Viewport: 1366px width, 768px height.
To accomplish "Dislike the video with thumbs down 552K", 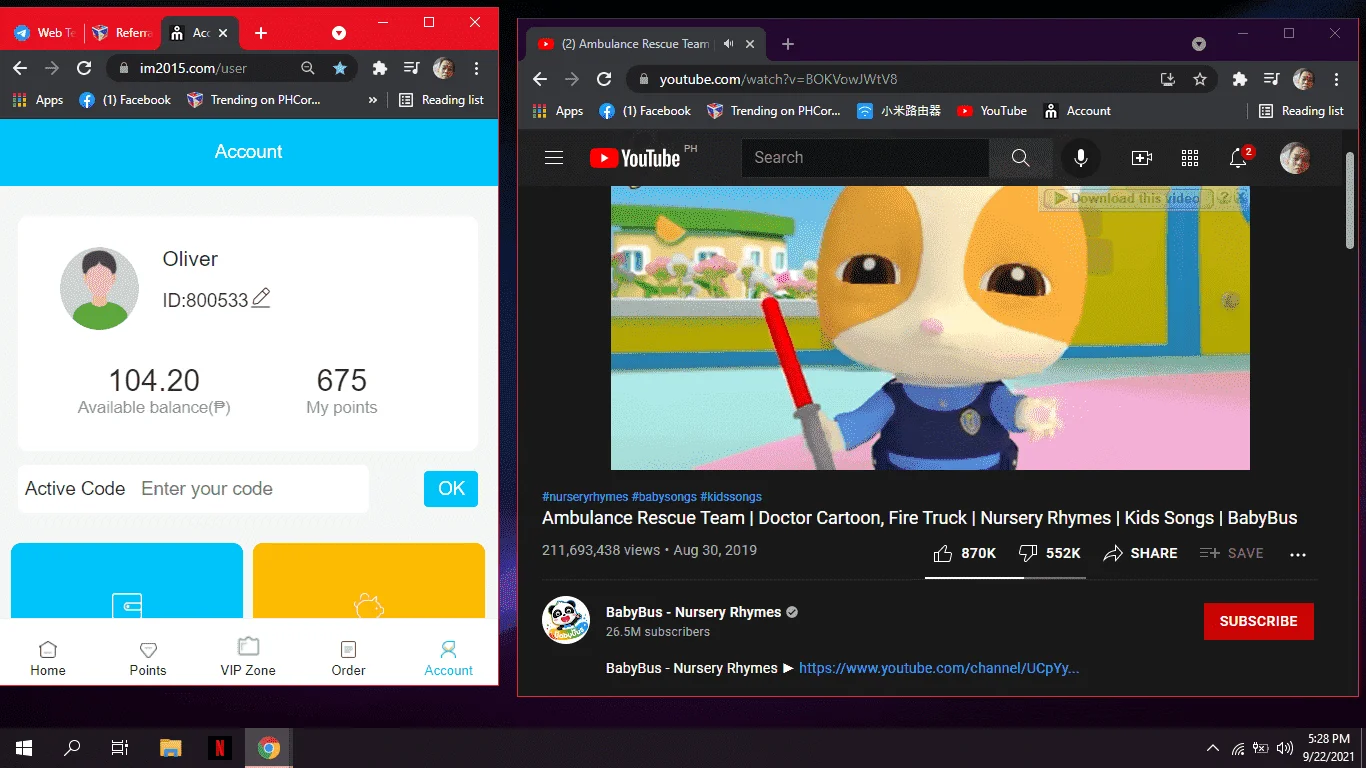I will [1049, 553].
